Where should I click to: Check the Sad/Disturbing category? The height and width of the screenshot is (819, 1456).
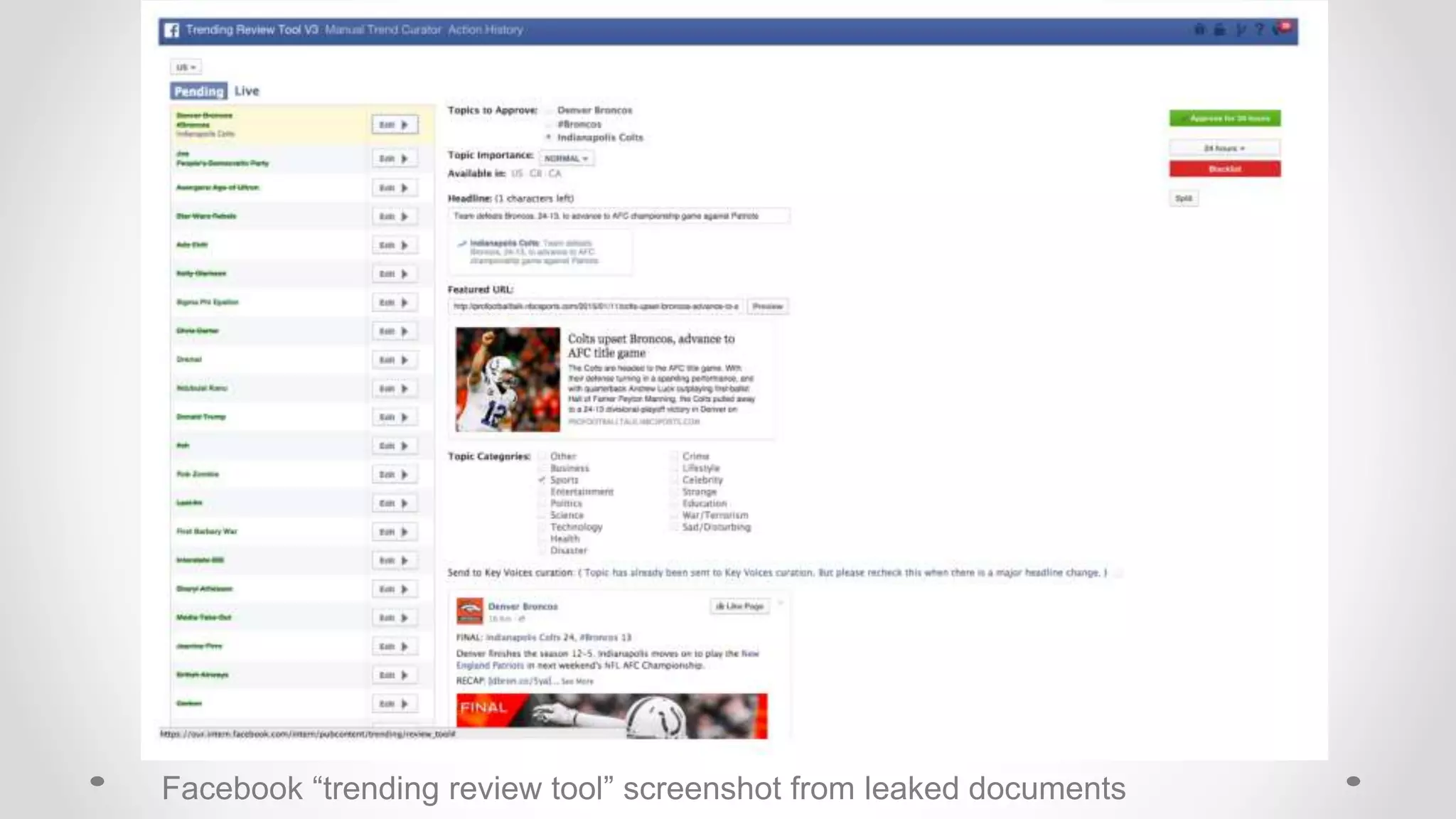pyautogui.click(x=674, y=527)
